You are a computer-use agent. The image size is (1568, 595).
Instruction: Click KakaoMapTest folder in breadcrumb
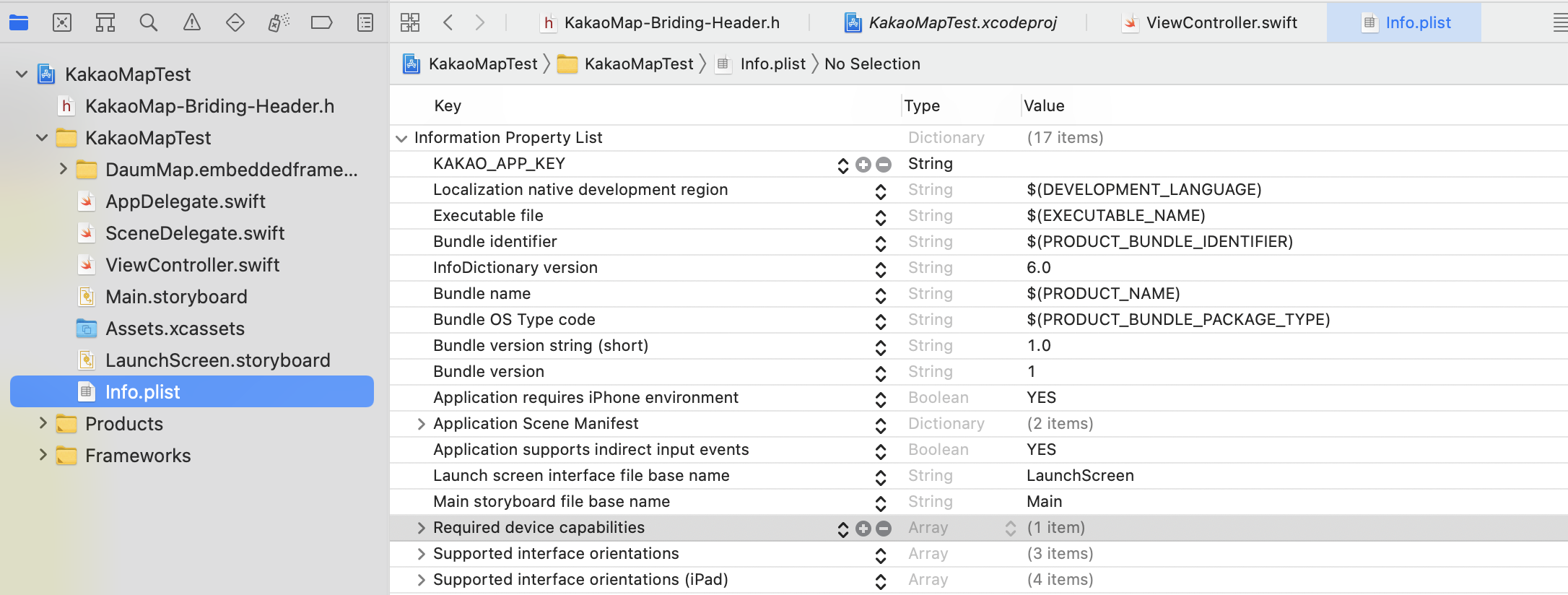[x=639, y=64]
